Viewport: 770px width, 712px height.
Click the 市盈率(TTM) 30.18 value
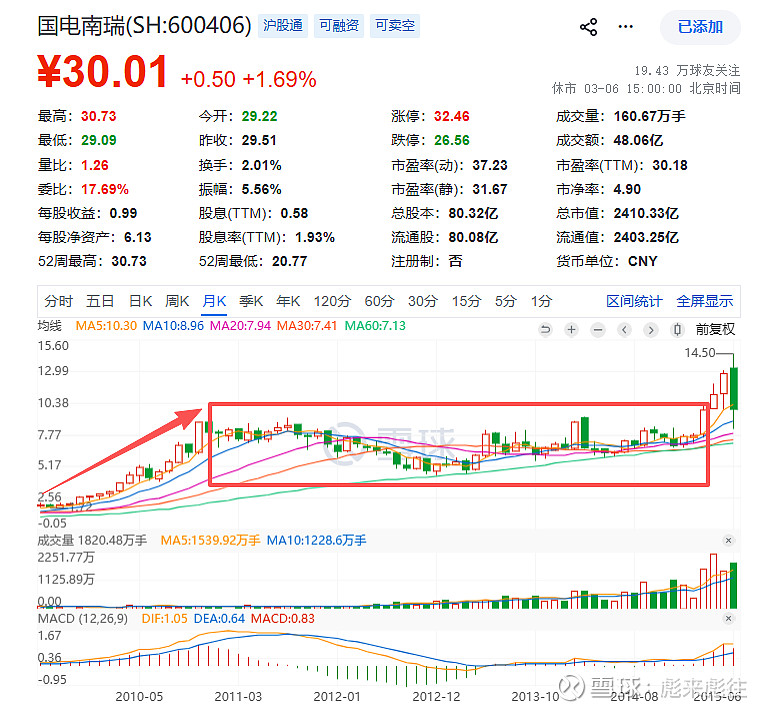[x=670, y=165]
